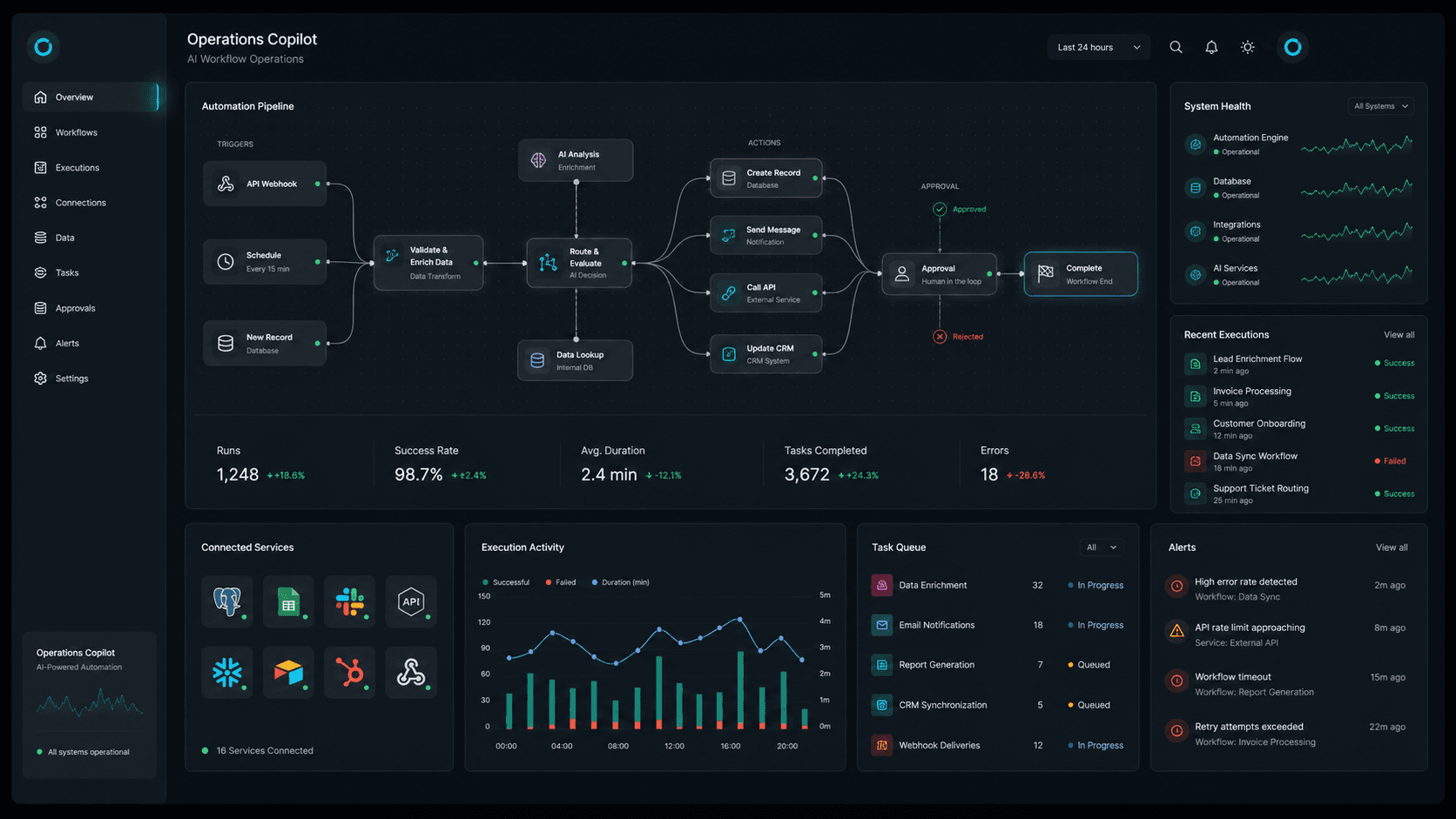Click the API Webhook trigger node icon

tap(226, 184)
